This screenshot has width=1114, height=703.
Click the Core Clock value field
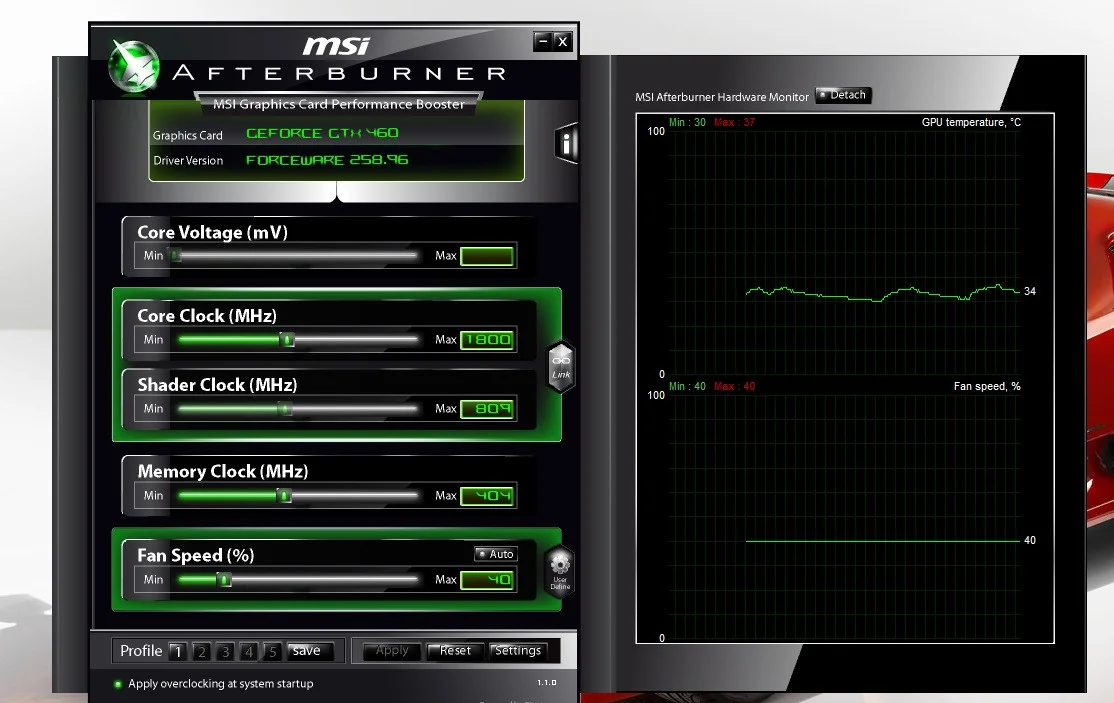[x=487, y=339]
